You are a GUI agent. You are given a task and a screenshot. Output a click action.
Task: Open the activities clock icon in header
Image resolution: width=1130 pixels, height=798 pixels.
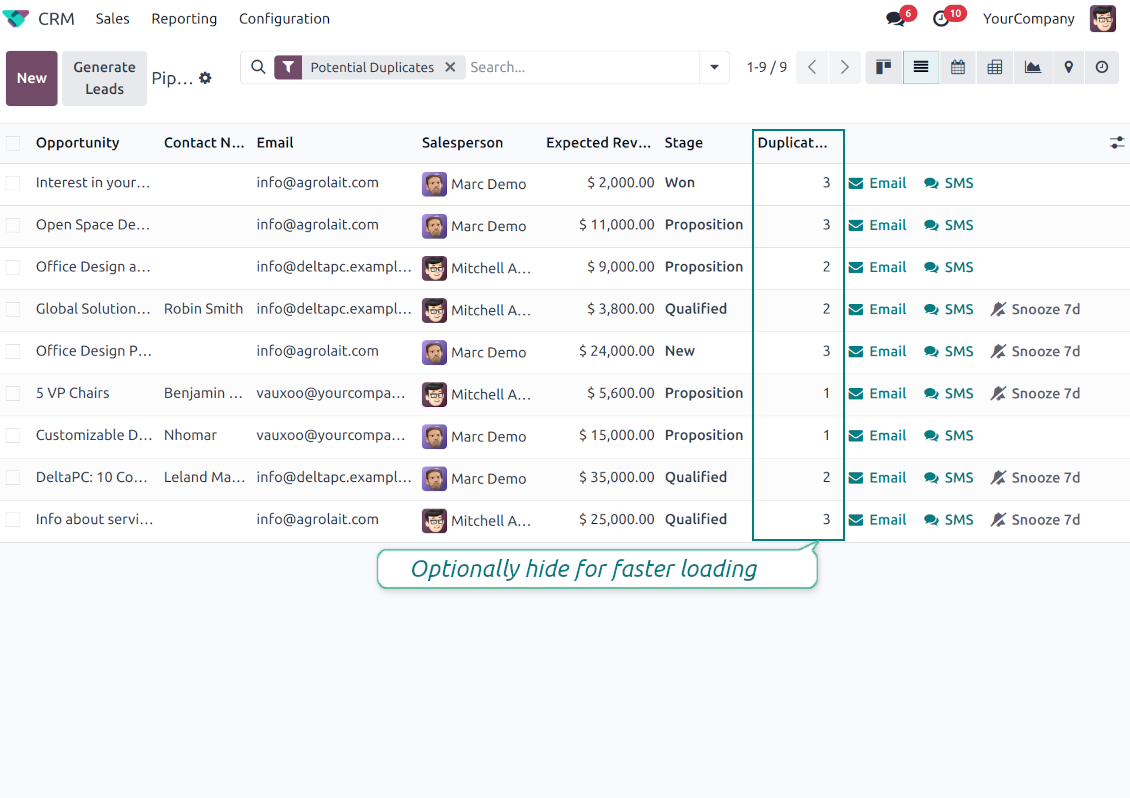[941, 19]
